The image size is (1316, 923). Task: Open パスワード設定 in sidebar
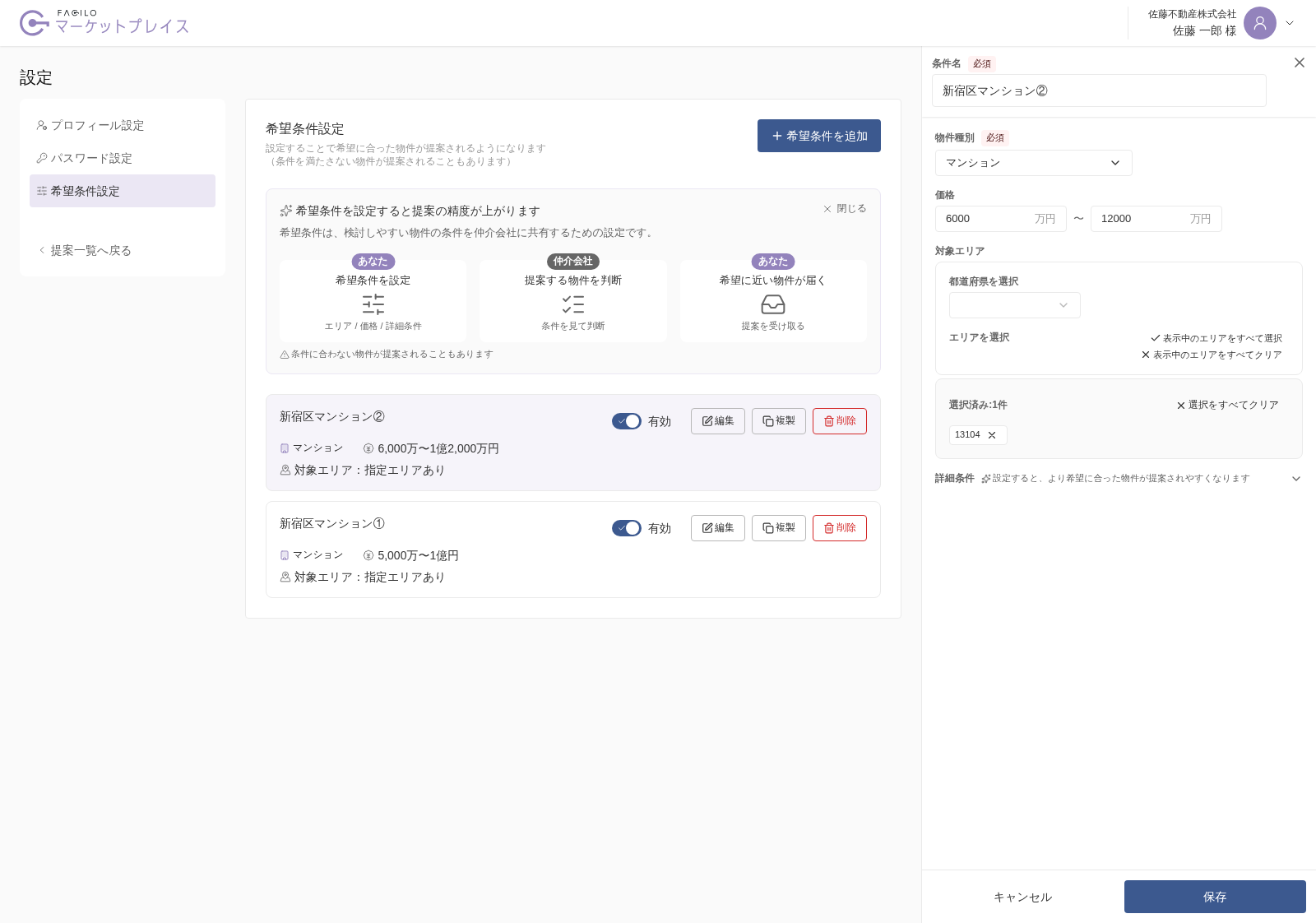[123, 158]
